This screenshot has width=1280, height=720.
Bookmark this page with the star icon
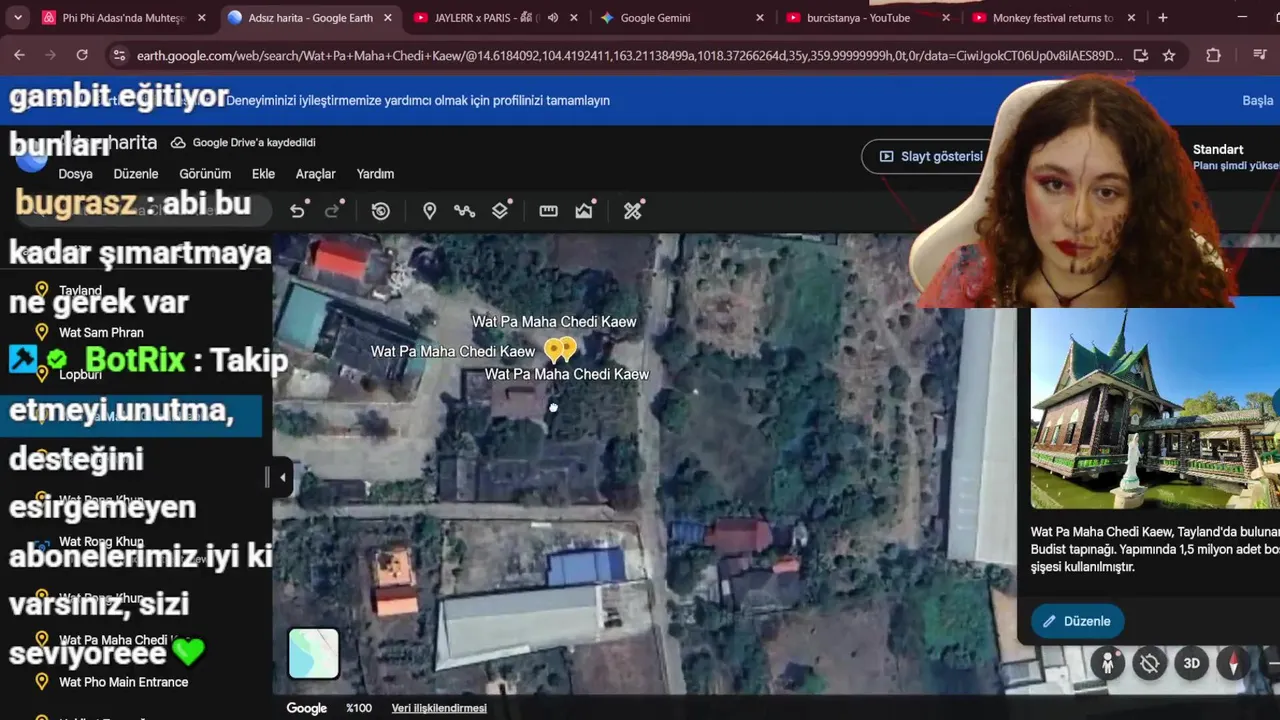coord(1169,55)
